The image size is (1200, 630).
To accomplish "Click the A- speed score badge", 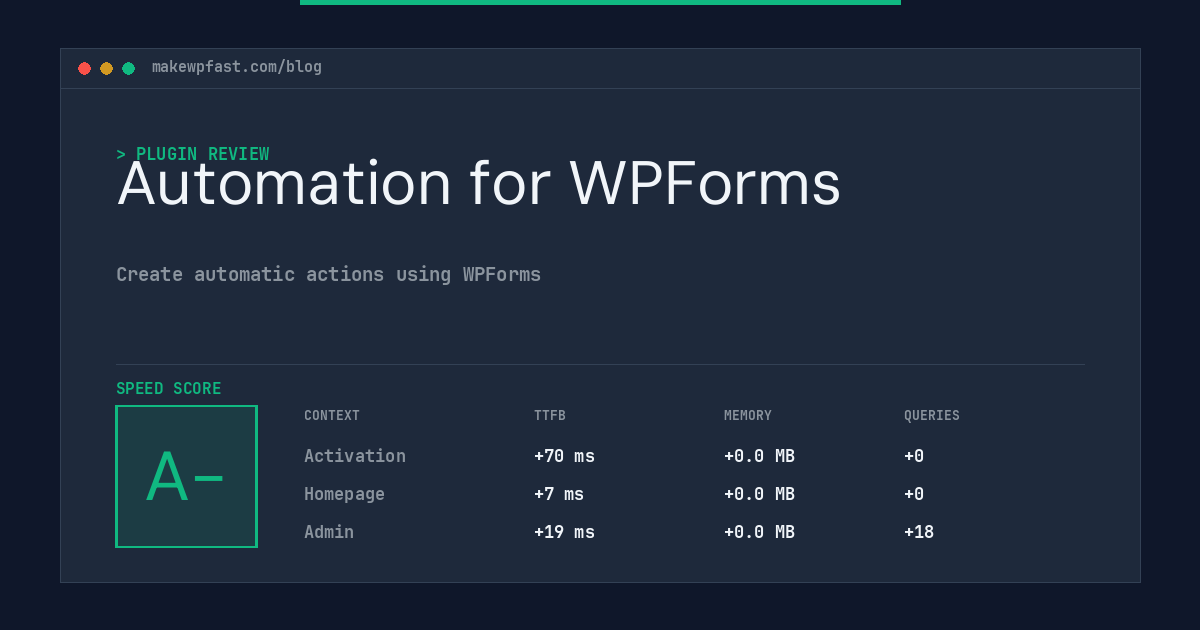I will [186, 476].
